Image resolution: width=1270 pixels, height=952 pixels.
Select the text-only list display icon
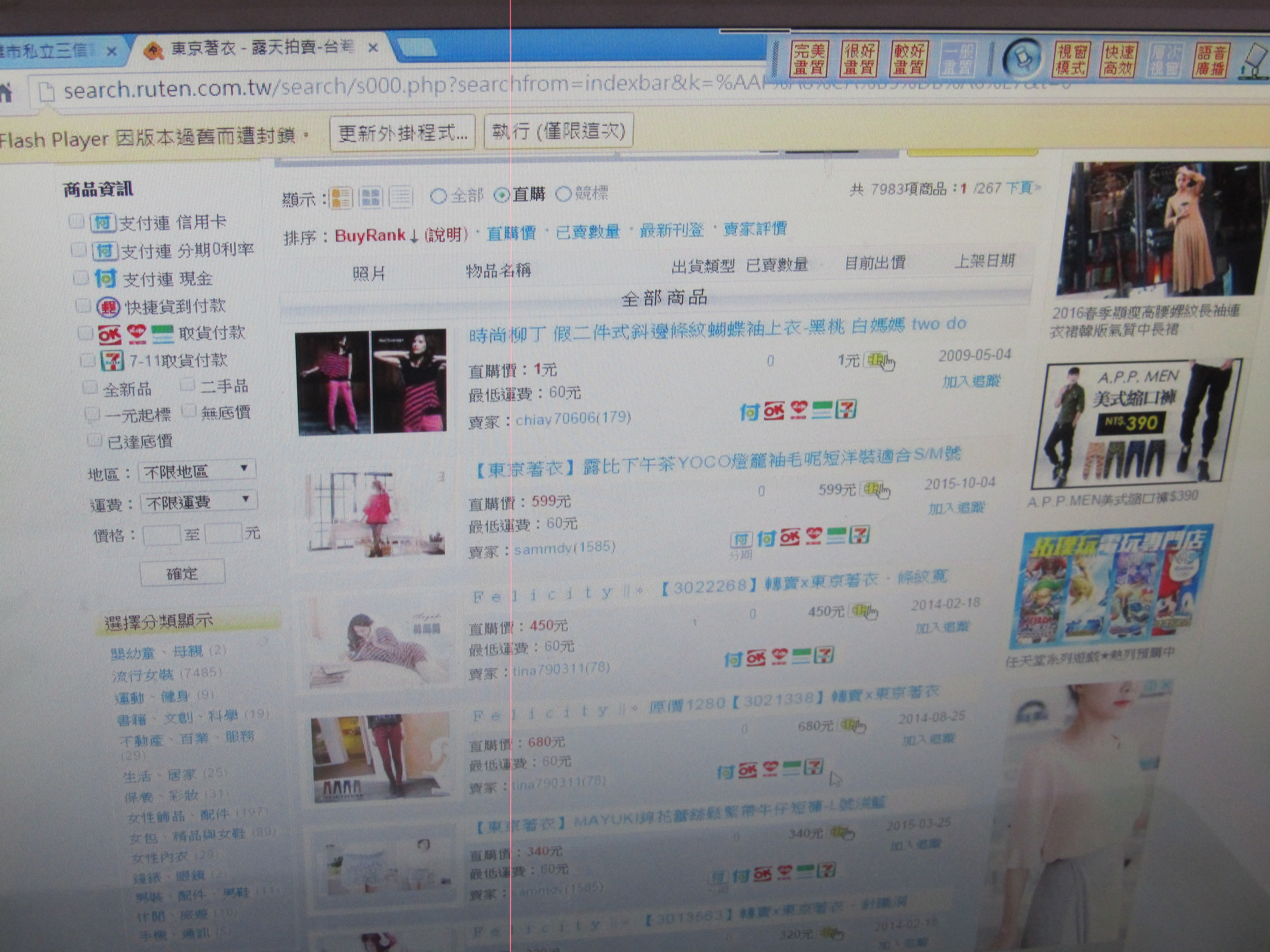[401, 197]
